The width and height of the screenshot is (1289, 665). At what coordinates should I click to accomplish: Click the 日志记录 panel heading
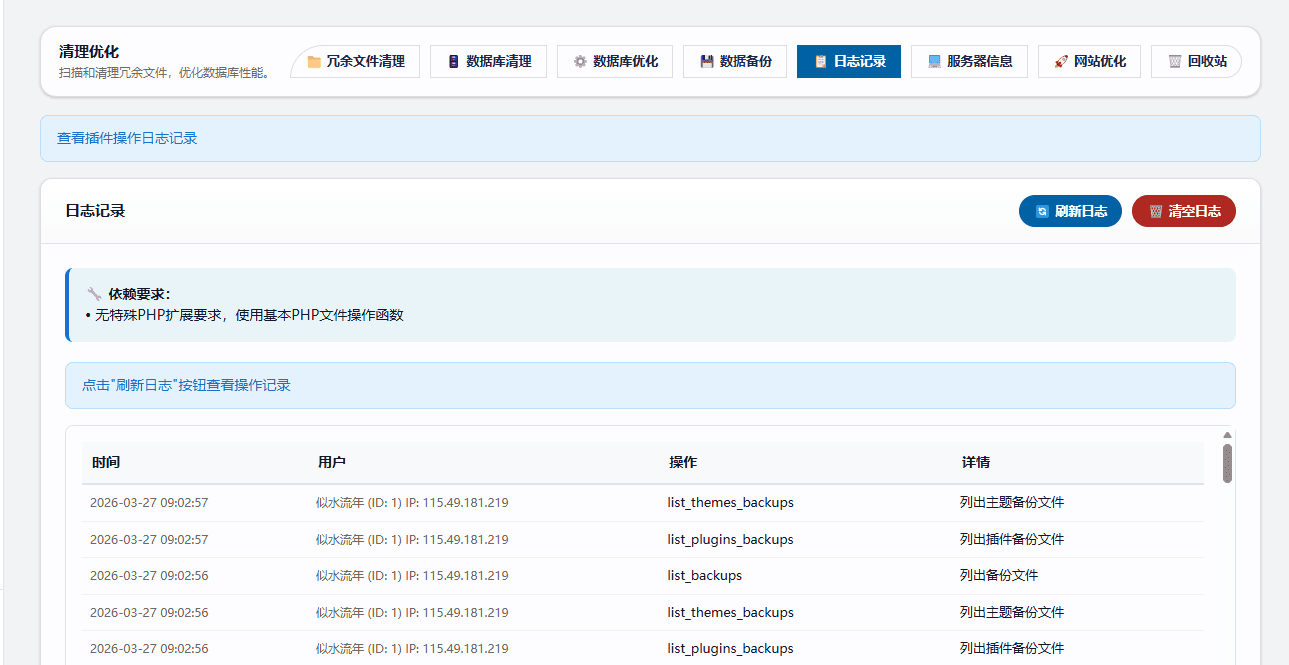[x=95, y=211]
